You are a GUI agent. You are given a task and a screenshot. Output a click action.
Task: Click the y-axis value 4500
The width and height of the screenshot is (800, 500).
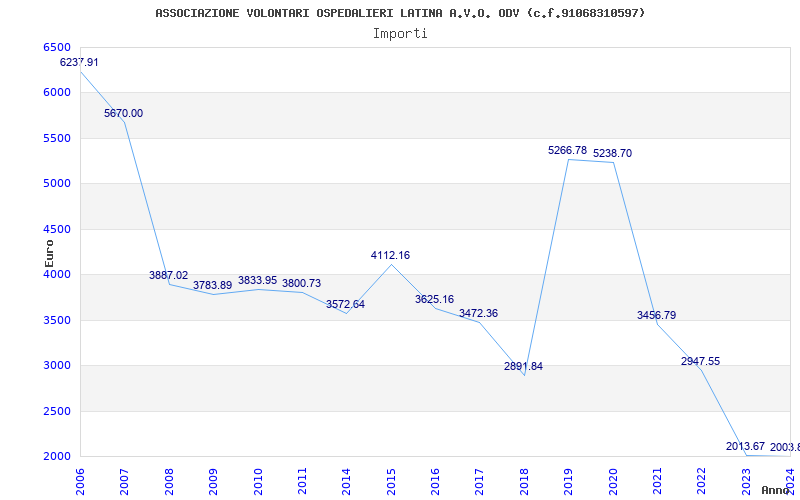pos(57,230)
